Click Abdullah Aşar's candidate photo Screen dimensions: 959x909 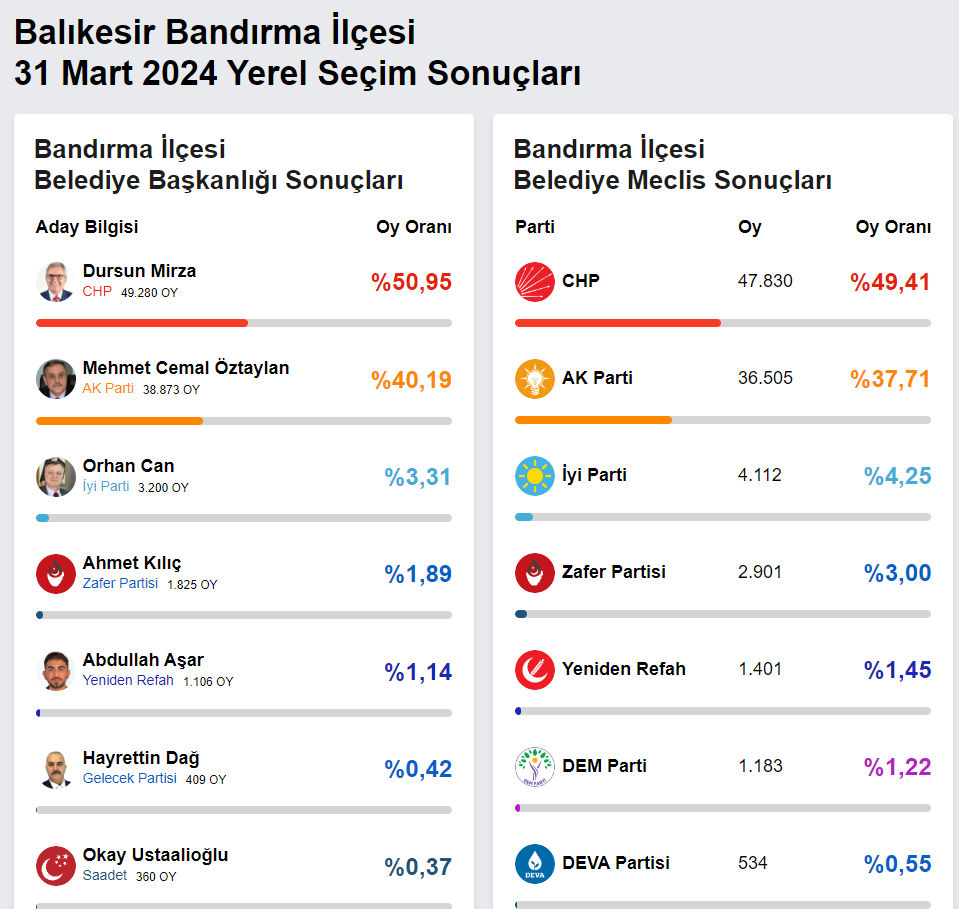click(56, 671)
